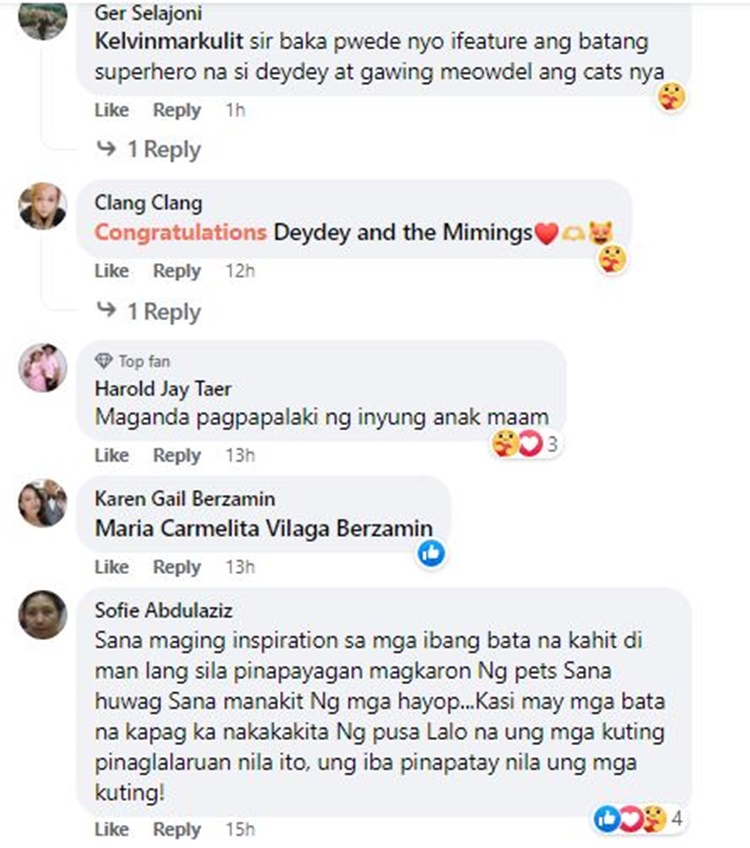Open Sofie Abdulaziz's profile picture
This screenshot has width=750, height=848.
[43, 615]
